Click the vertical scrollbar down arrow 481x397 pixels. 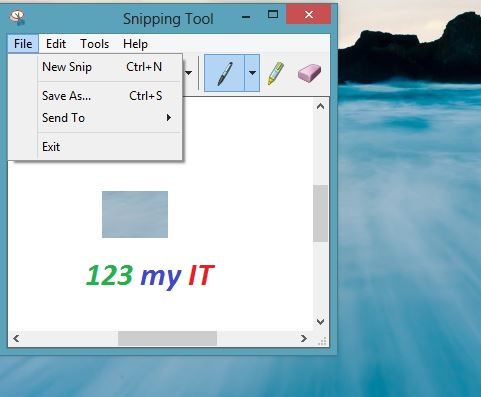[320, 322]
